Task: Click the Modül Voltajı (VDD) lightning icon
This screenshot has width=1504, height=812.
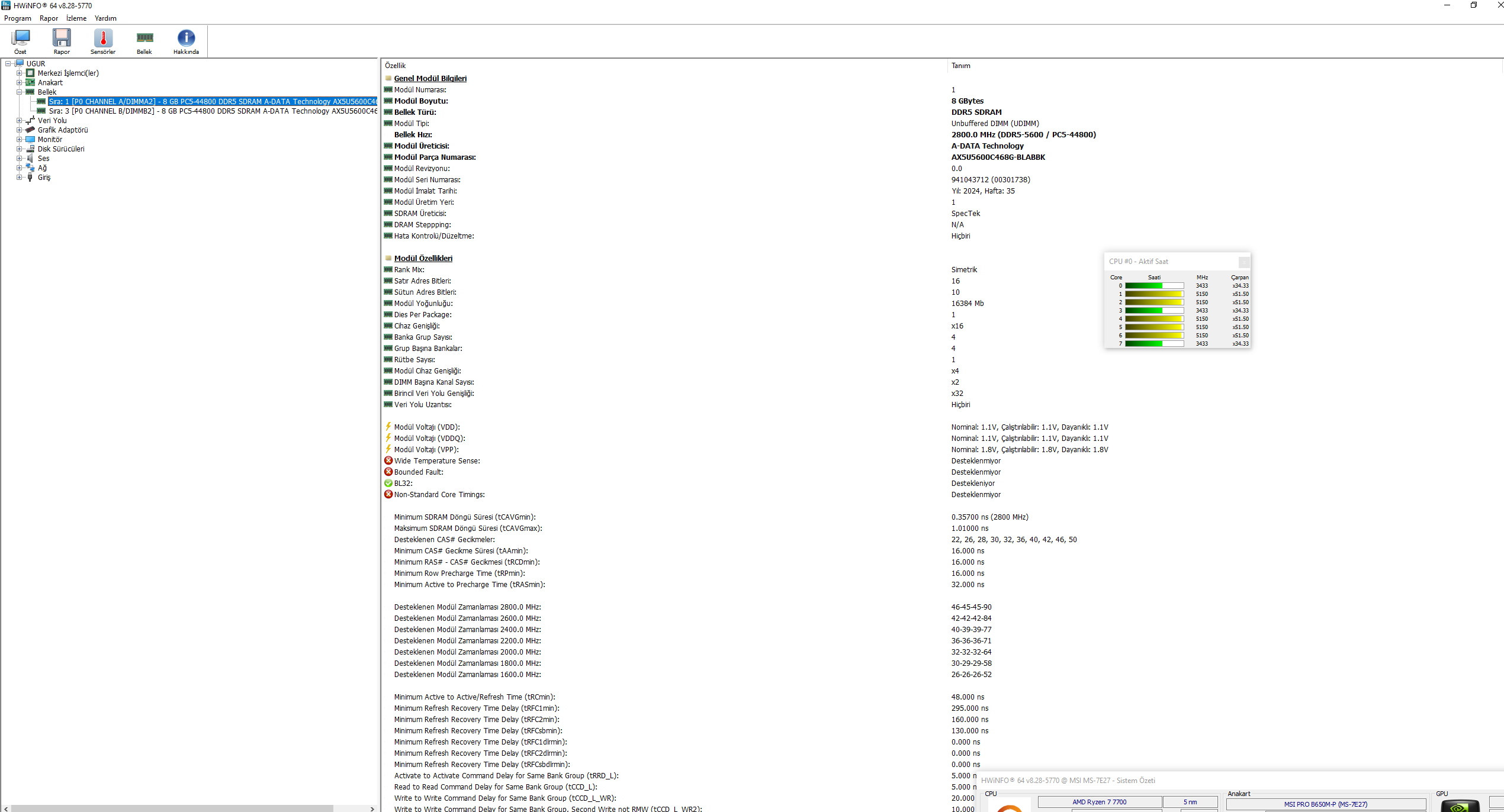Action: (388, 427)
